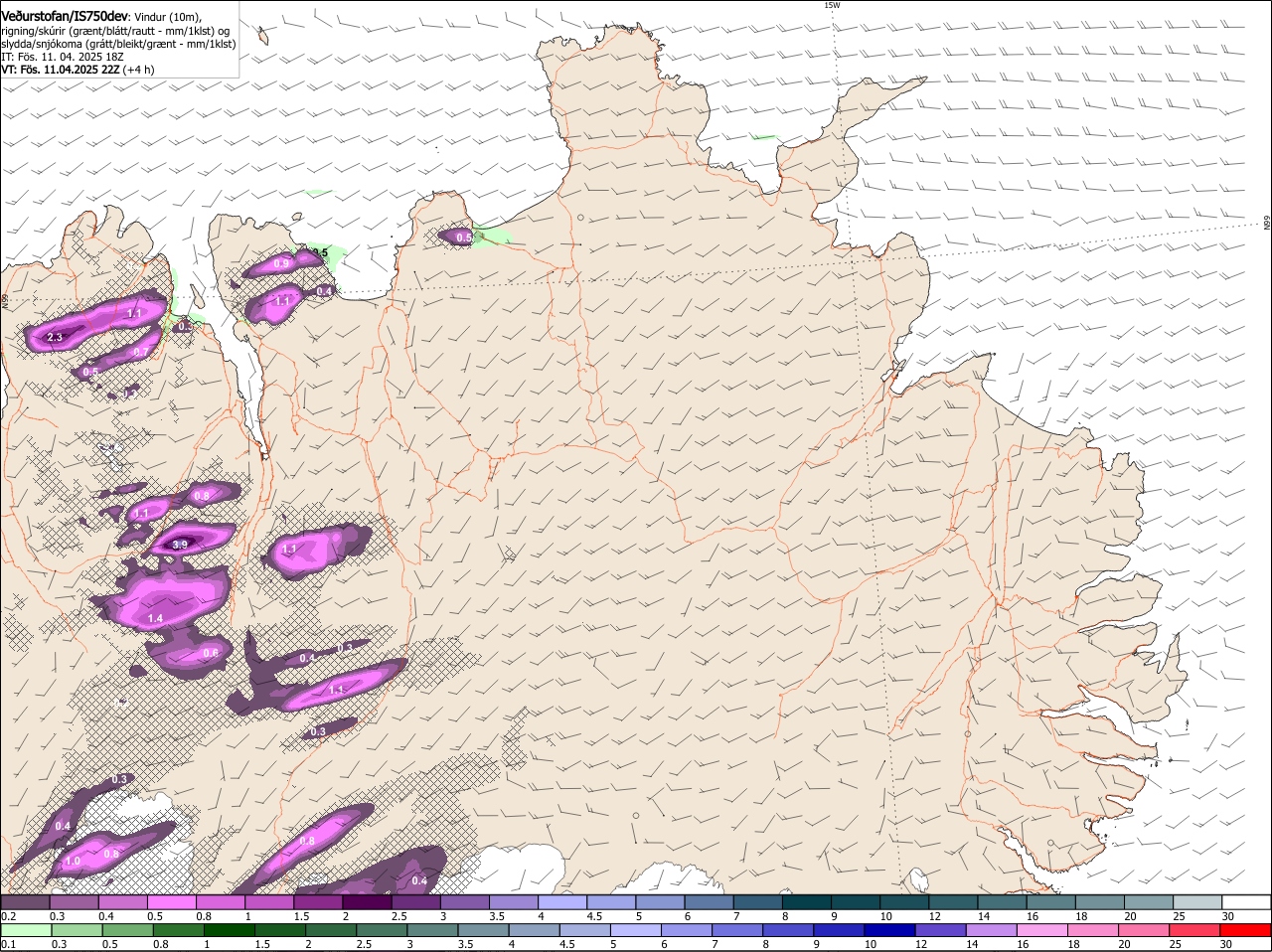Click the 30 label of the lower legend

(1227, 944)
